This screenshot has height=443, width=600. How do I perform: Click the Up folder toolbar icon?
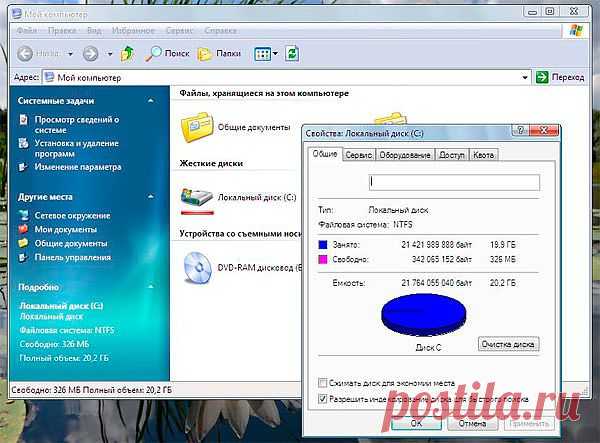(x=128, y=53)
